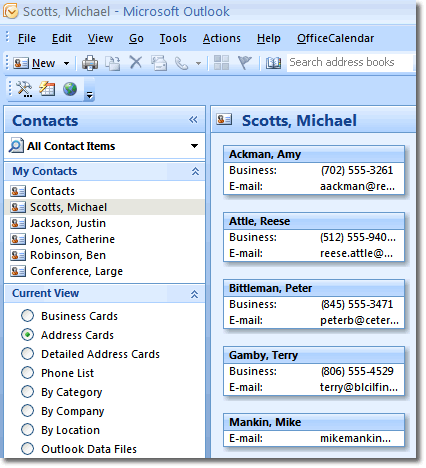Viewport: 426px width, 468px height.
Task: Collapse the Current View section
Action: pos(194,294)
